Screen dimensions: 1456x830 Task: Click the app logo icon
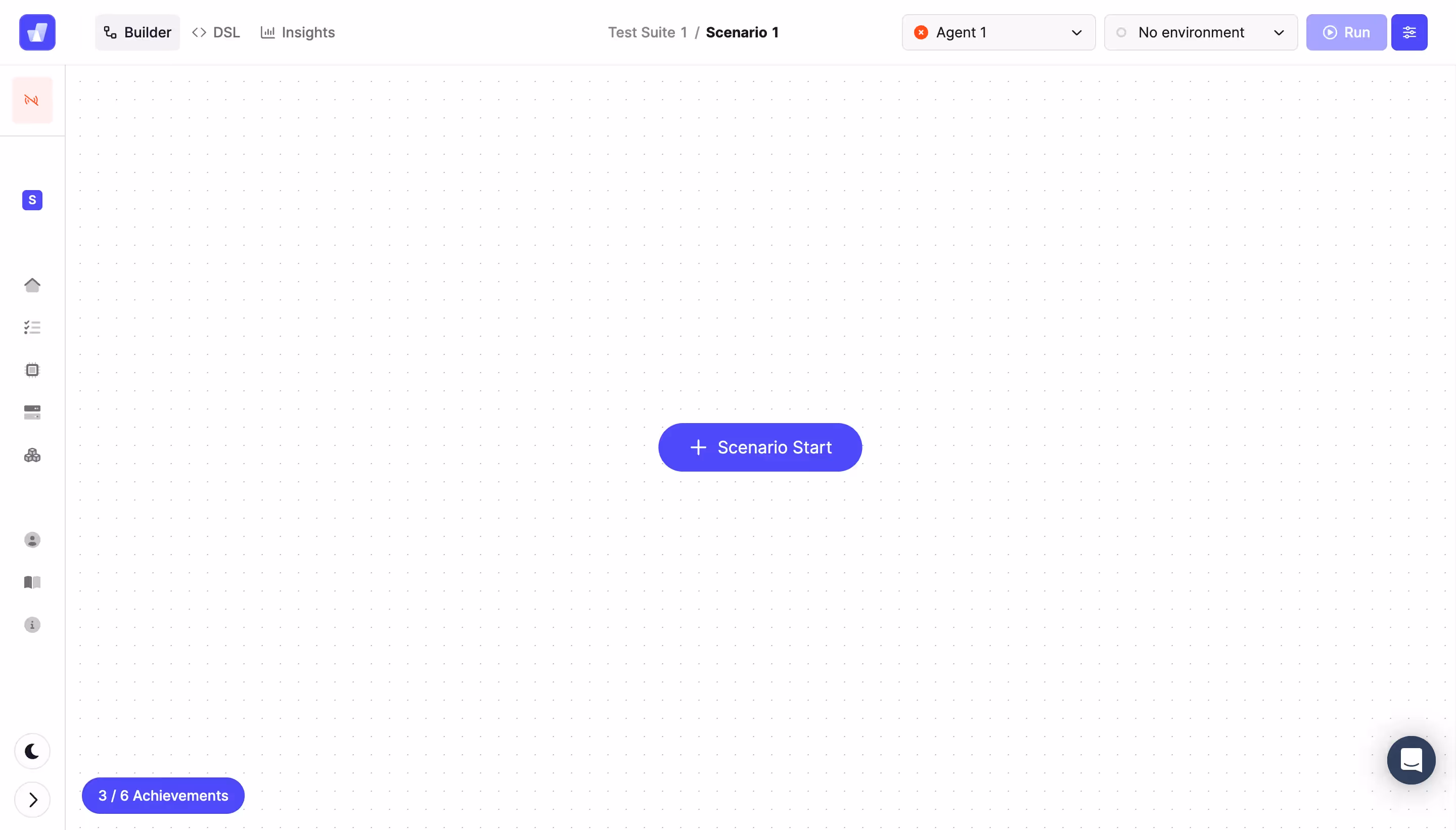(37, 32)
